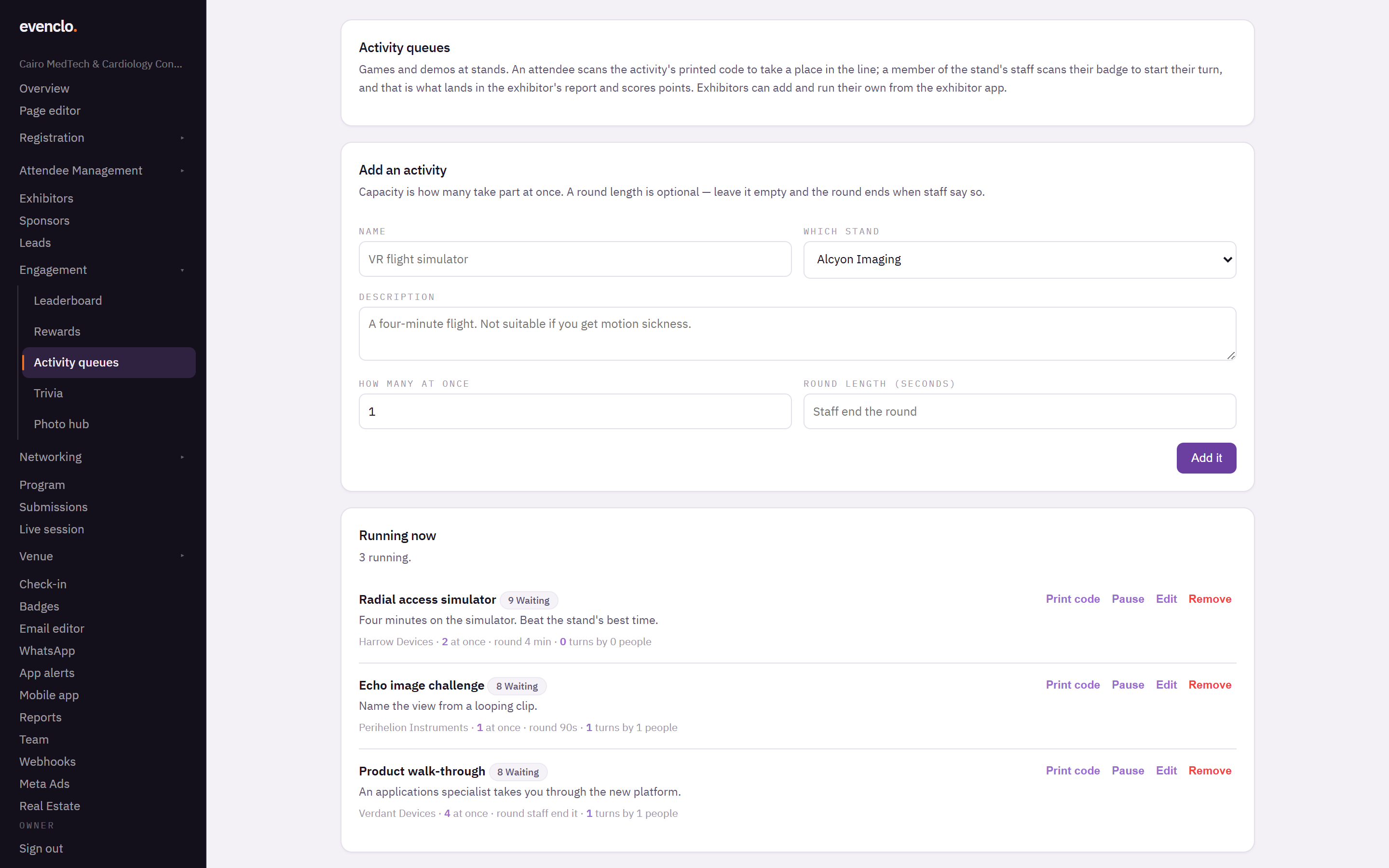
Task: Remove the Radial access simulator activity
Action: point(1210,599)
